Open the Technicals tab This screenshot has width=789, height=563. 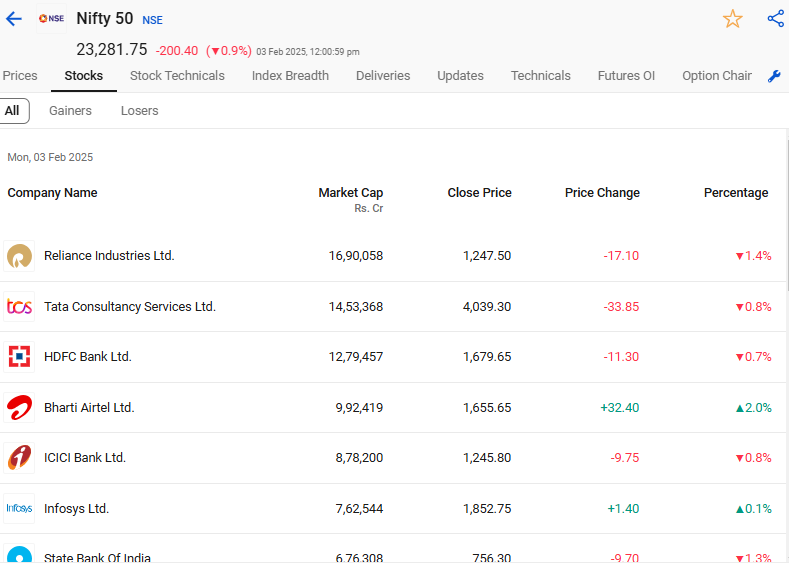pos(541,76)
